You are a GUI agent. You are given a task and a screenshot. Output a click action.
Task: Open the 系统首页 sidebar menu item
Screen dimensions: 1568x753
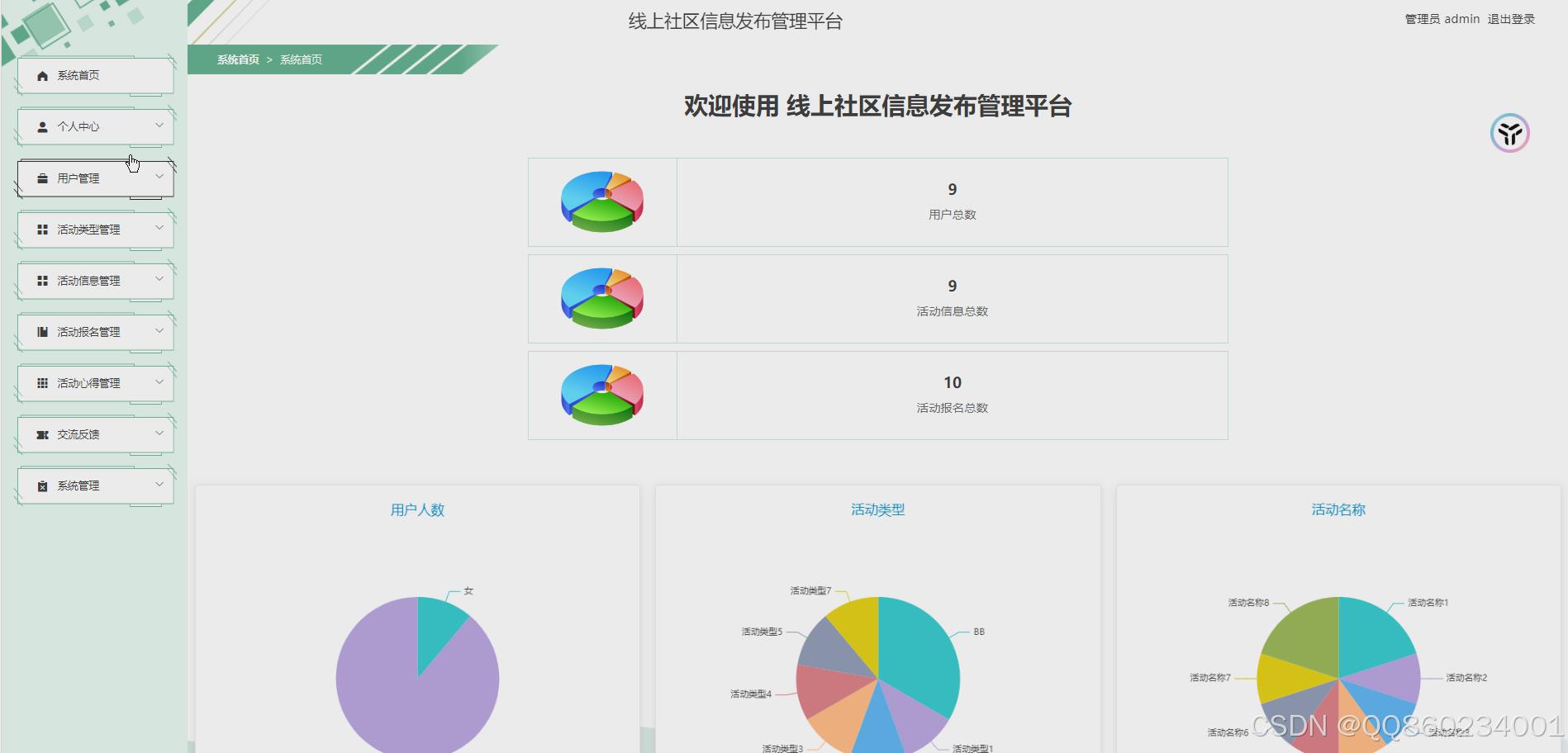(x=96, y=76)
